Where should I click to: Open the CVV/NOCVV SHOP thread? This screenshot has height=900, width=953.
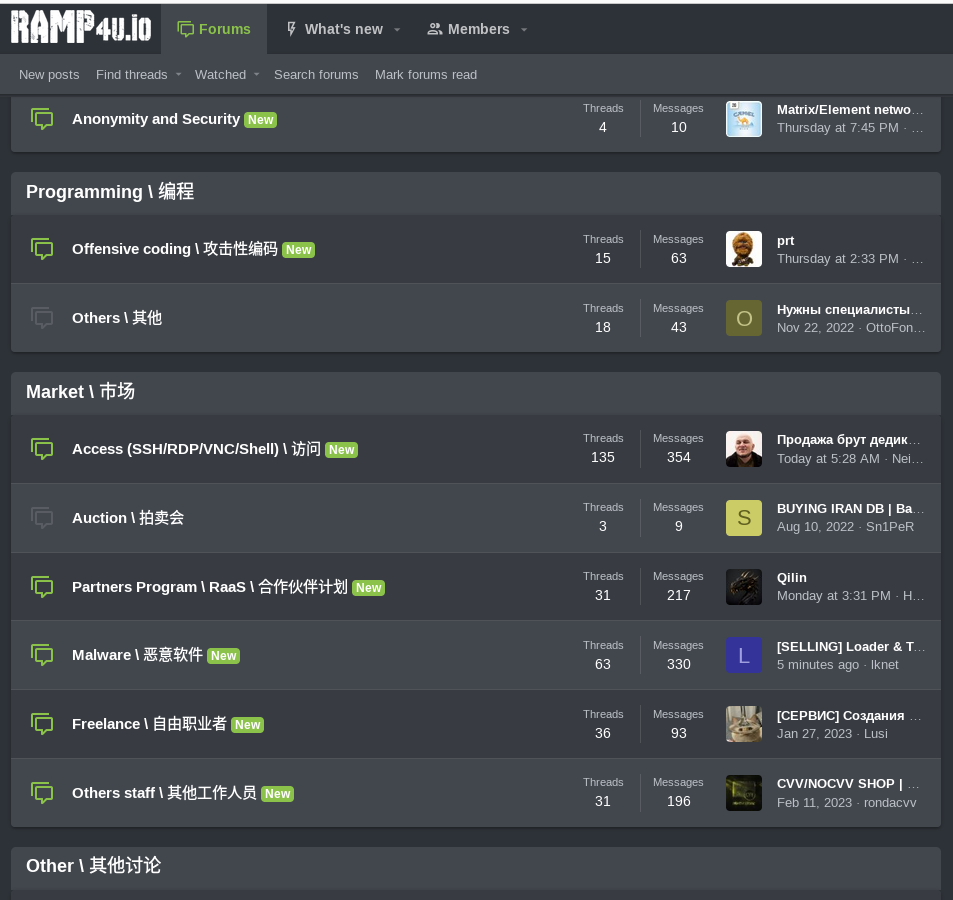(x=848, y=784)
